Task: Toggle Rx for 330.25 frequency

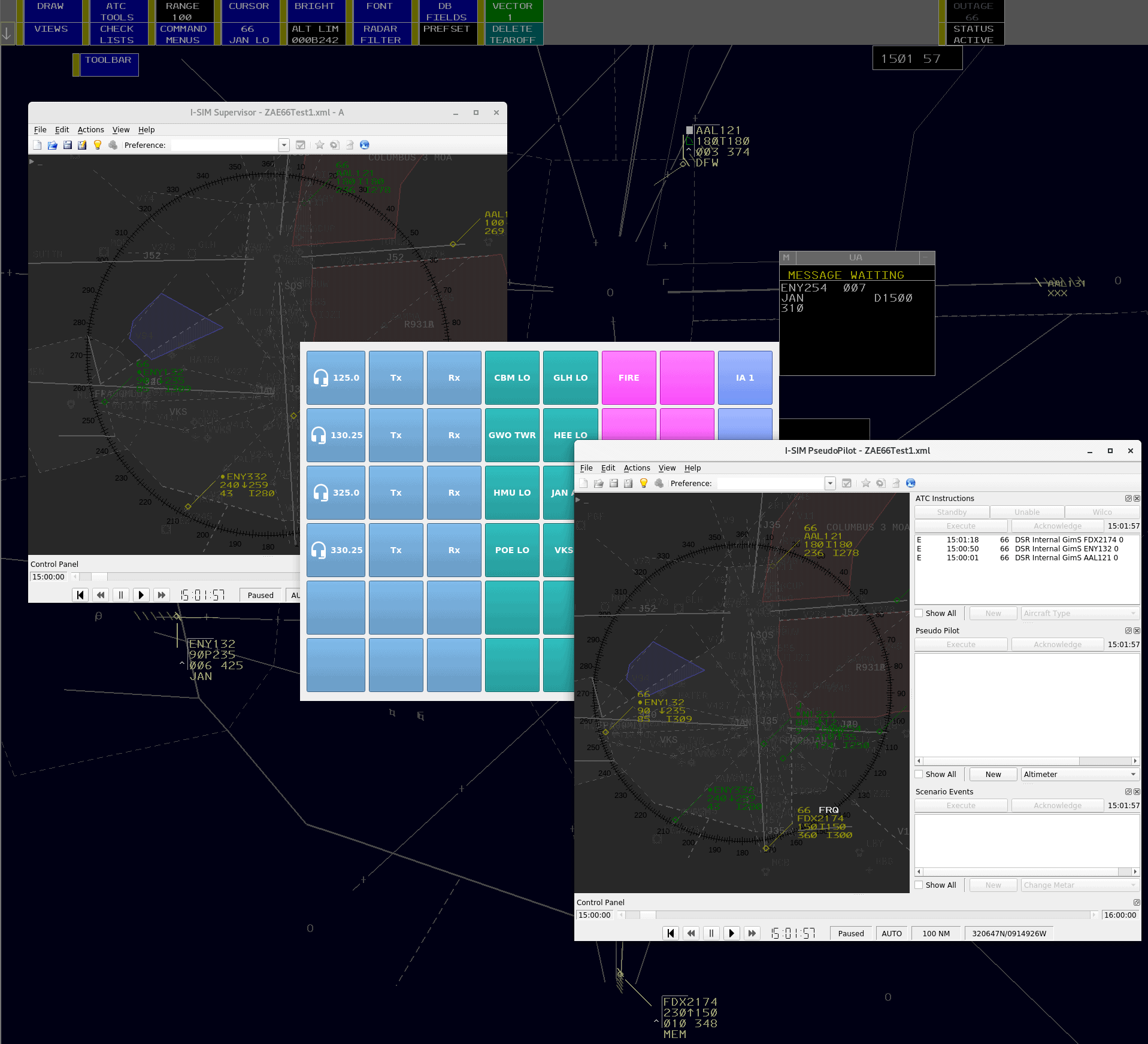Action: point(454,550)
